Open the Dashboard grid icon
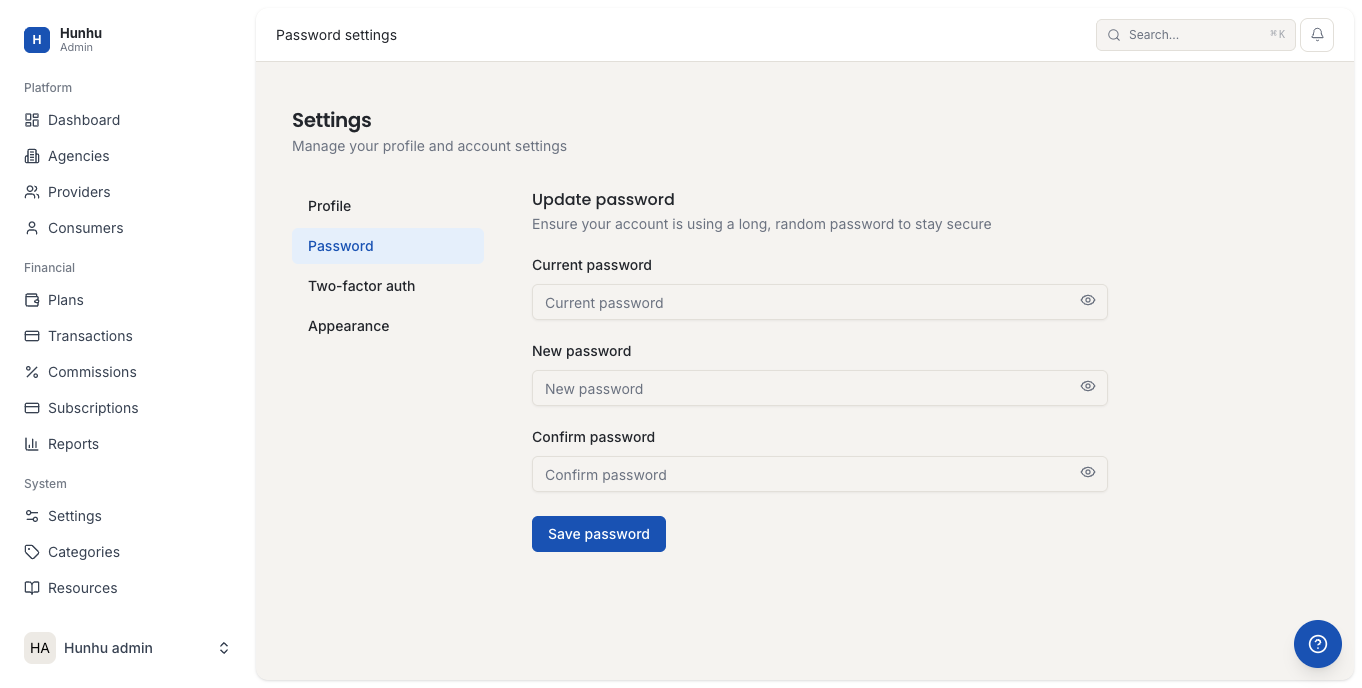The image size is (1362, 688). 32,120
